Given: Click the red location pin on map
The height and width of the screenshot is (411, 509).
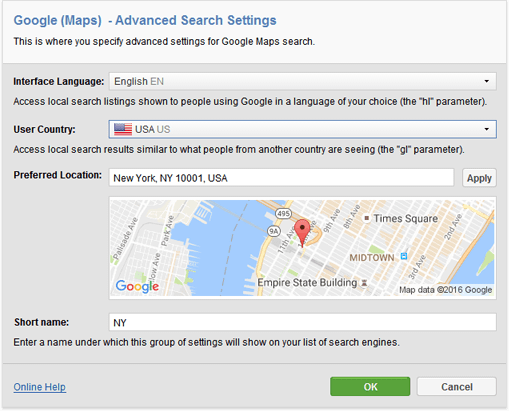Looking at the screenshot, I should coord(302,233).
